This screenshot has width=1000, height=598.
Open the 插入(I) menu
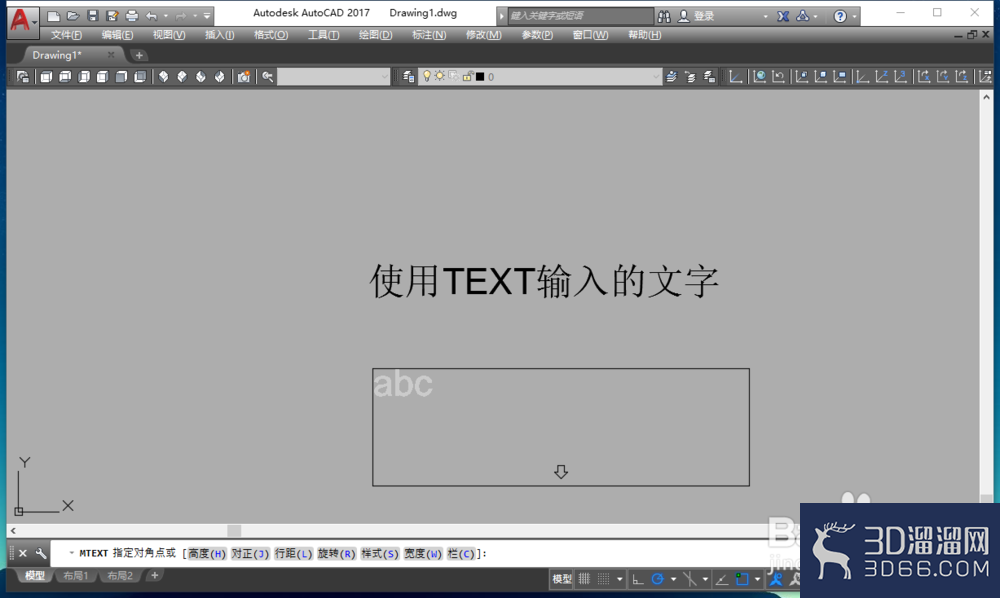click(x=219, y=35)
